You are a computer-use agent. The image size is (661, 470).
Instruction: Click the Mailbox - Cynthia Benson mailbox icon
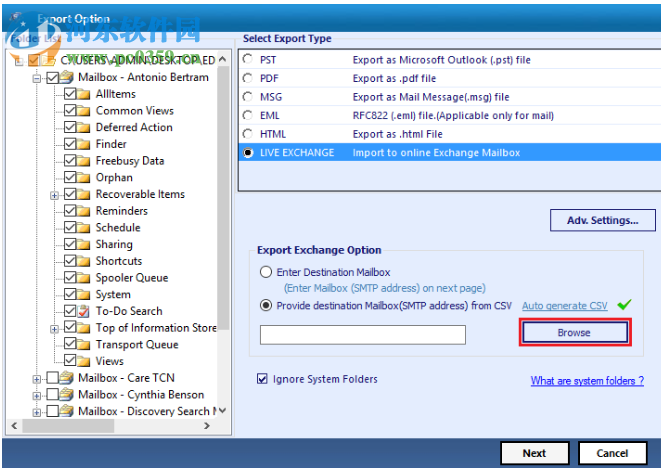[x=67, y=395]
